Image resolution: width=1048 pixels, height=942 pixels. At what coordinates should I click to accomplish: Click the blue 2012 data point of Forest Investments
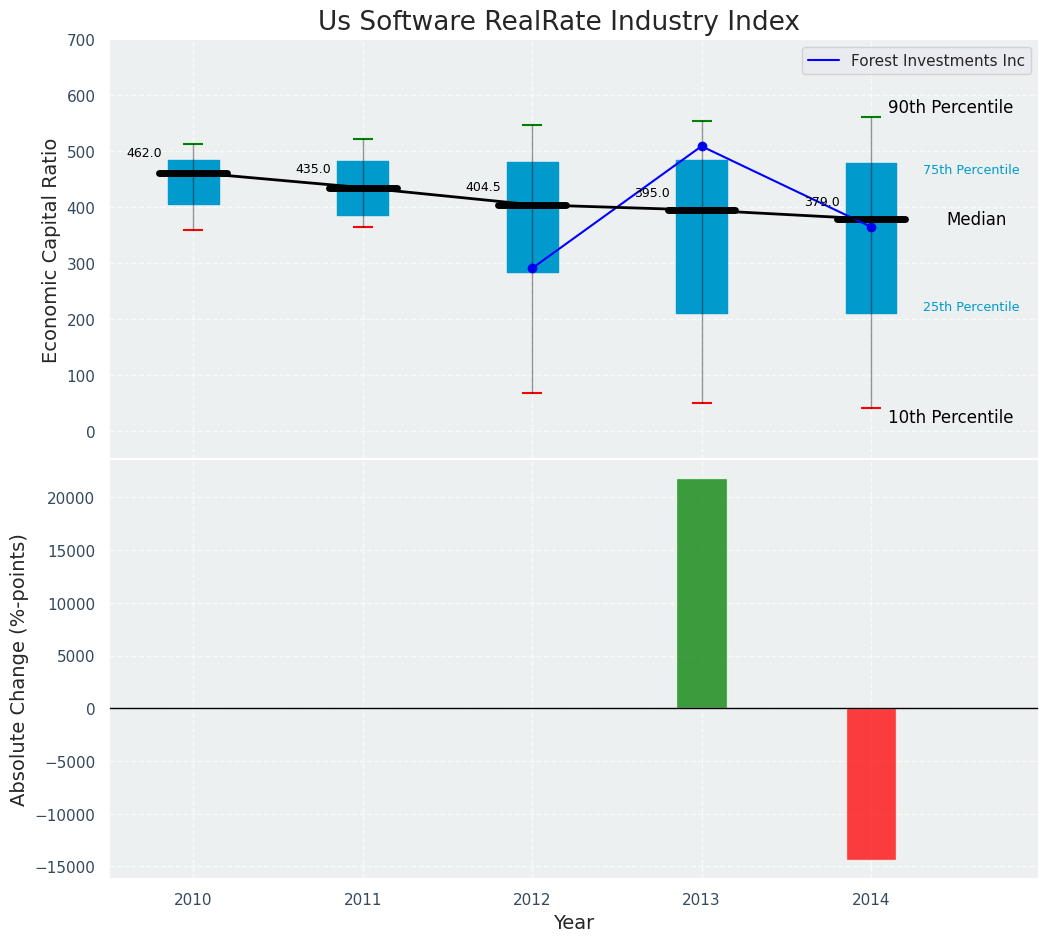(532, 269)
